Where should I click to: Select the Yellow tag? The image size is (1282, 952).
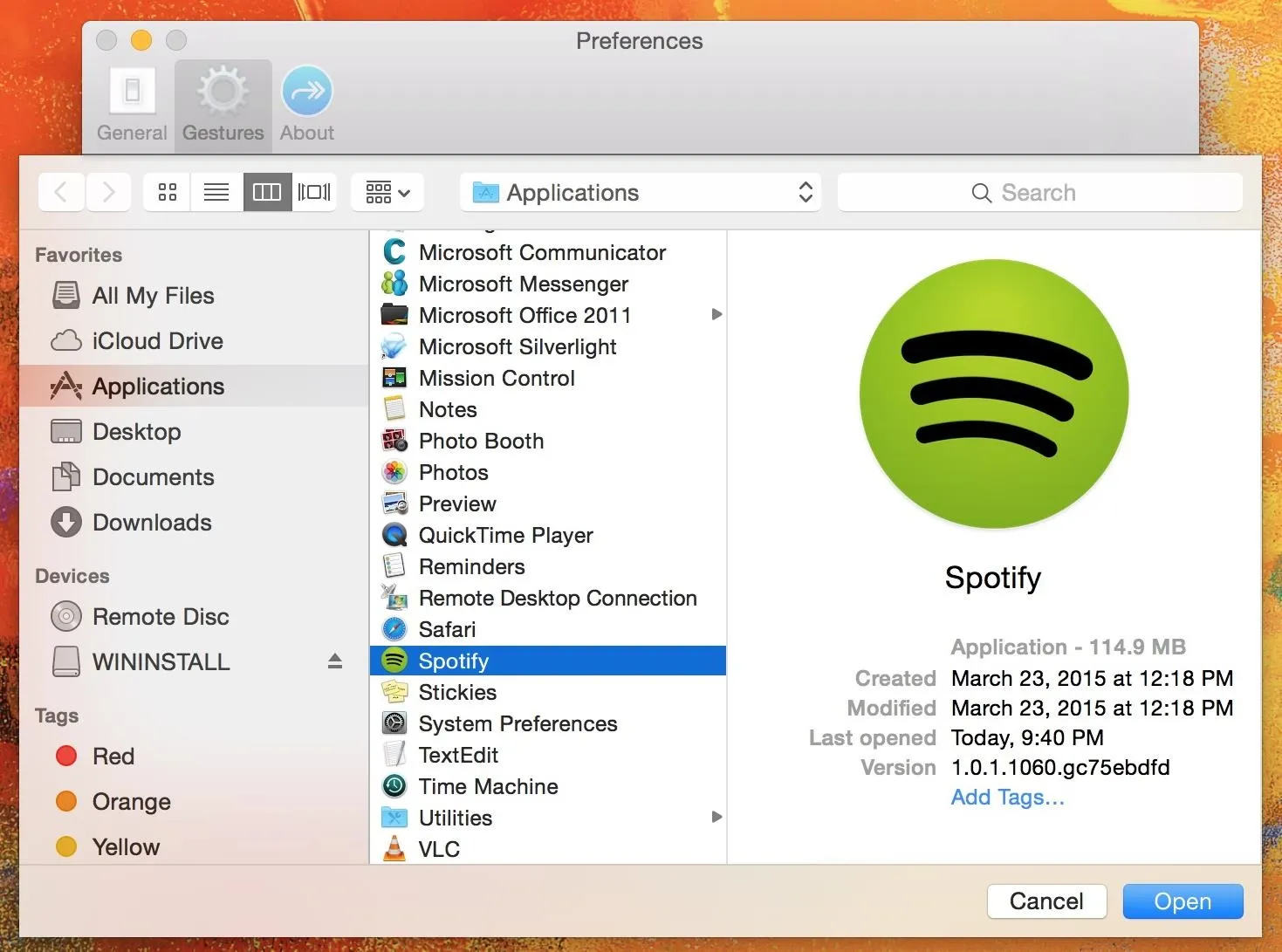pos(194,847)
